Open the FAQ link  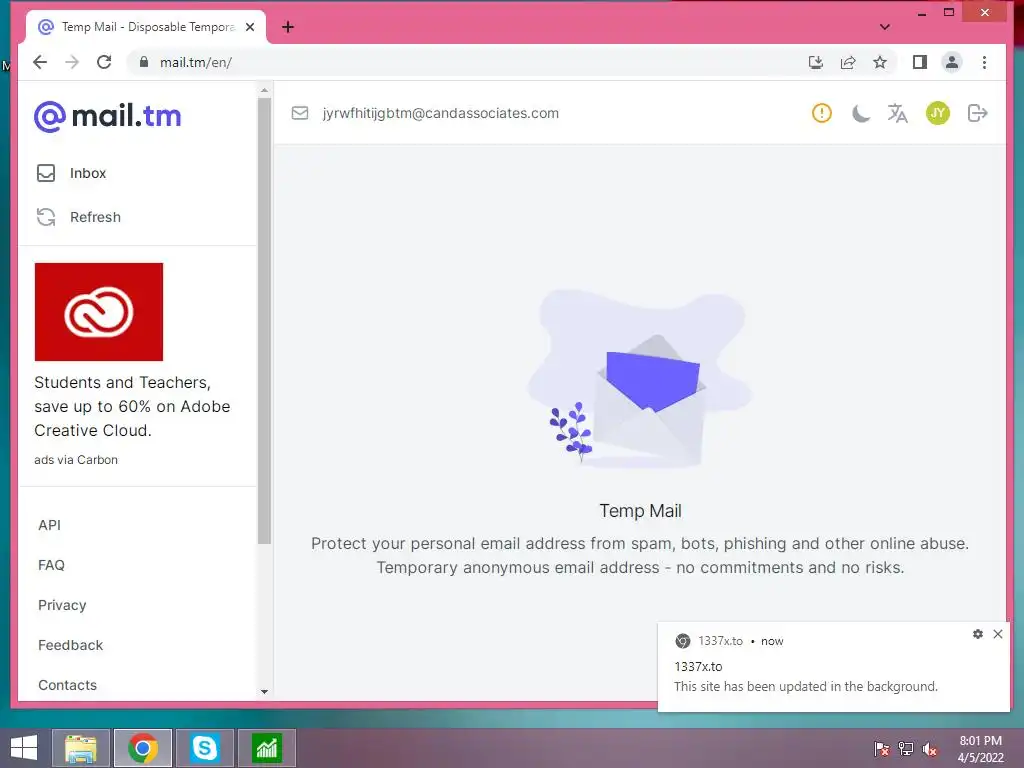[x=51, y=565]
